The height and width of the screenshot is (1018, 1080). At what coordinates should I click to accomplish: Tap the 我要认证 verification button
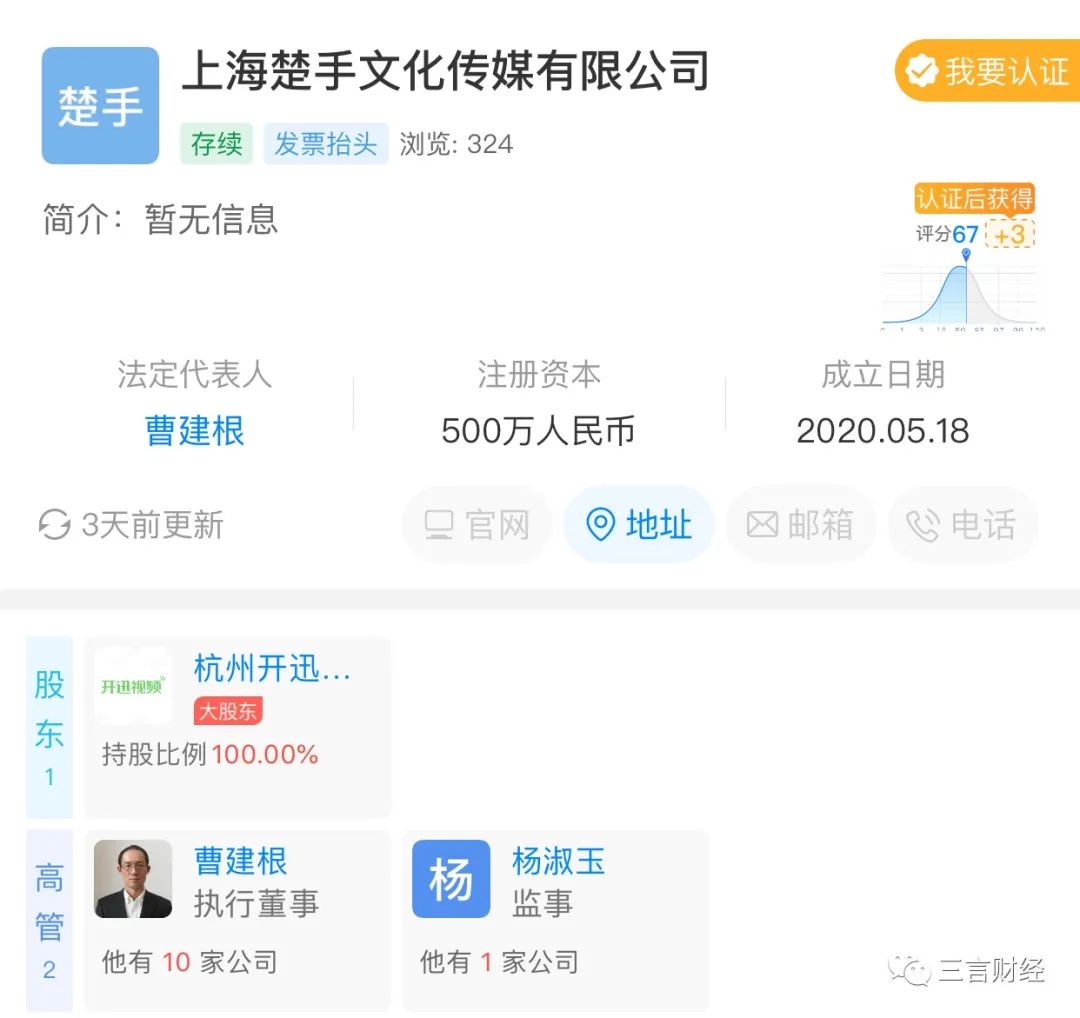pyautogui.click(x=987, y=71)
